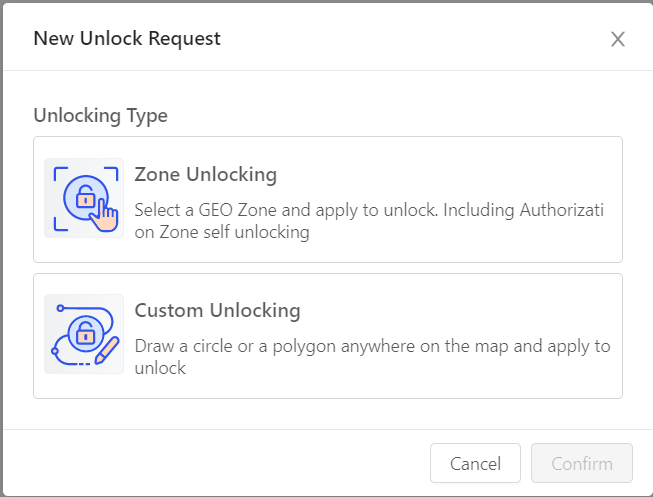Click the "Select a GEO Zone" description
Image resolution: width=653 pixels, height=497 pixels.
369,211
